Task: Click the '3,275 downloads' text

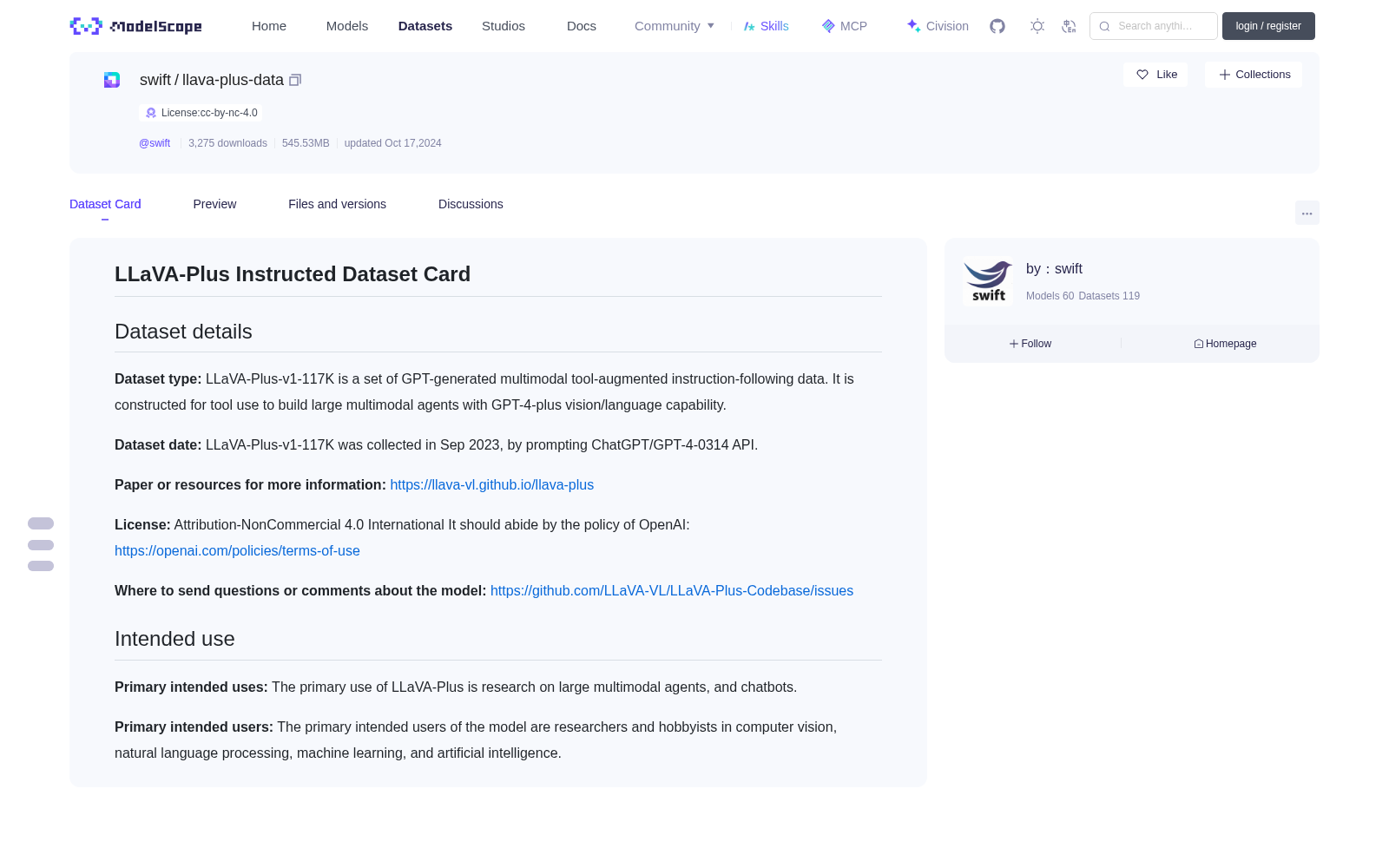Action: [227, 143]
